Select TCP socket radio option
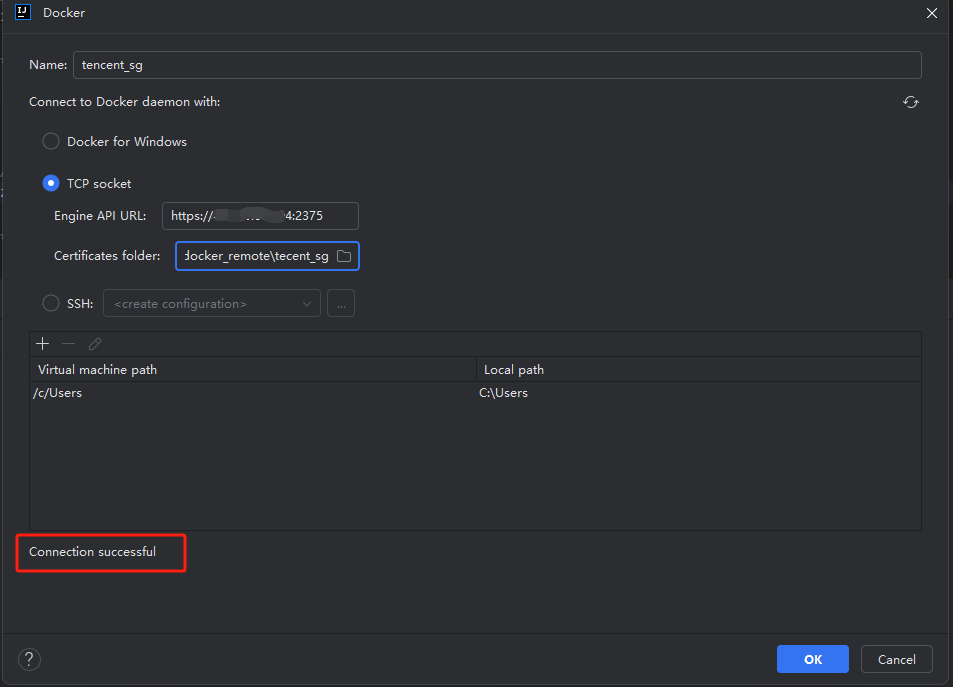The width and height of the screenshot is (953, 687). pyautogui.click(x=51, y=183)
